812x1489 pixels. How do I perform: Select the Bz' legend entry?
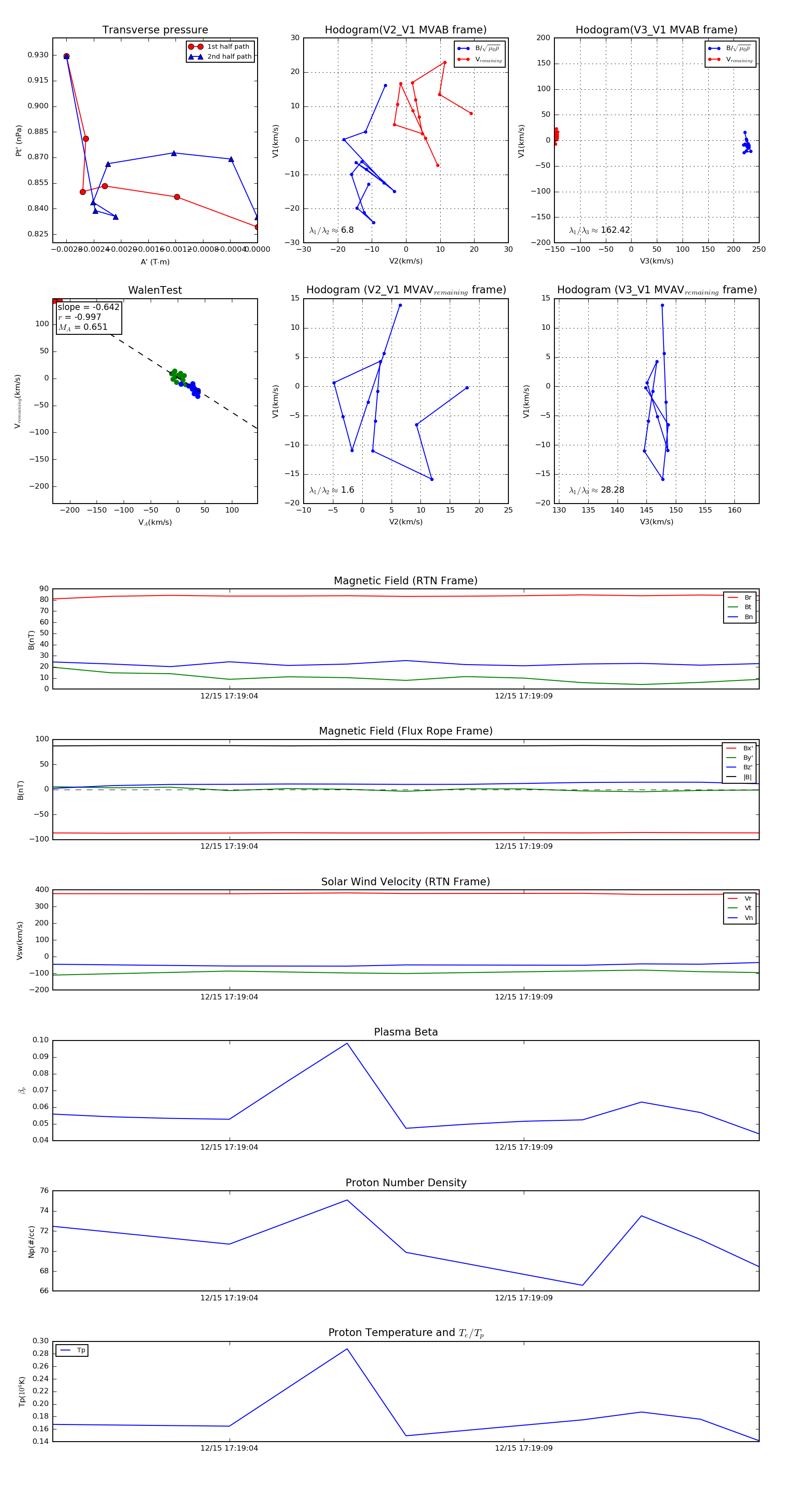click(740, 768)
